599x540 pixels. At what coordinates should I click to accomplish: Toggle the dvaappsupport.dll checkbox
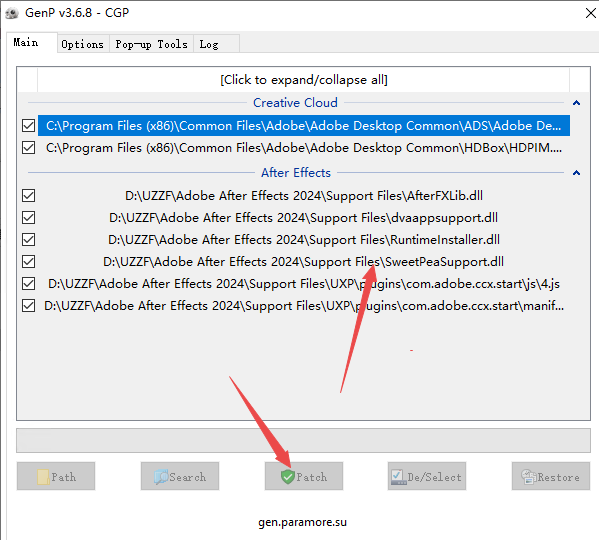[29, 218]
